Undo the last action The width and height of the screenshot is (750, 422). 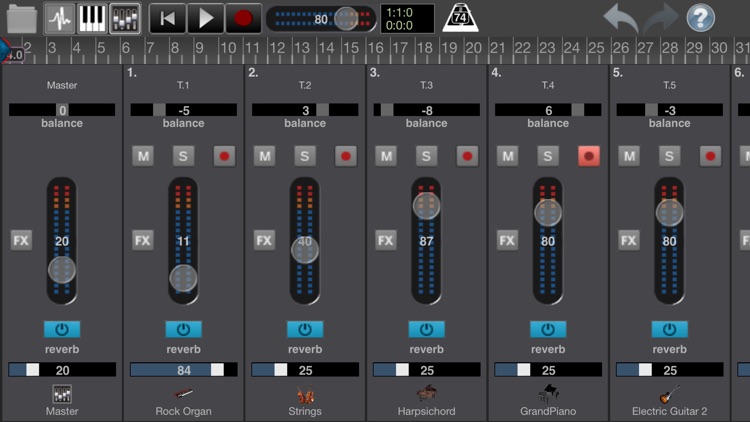620,19
